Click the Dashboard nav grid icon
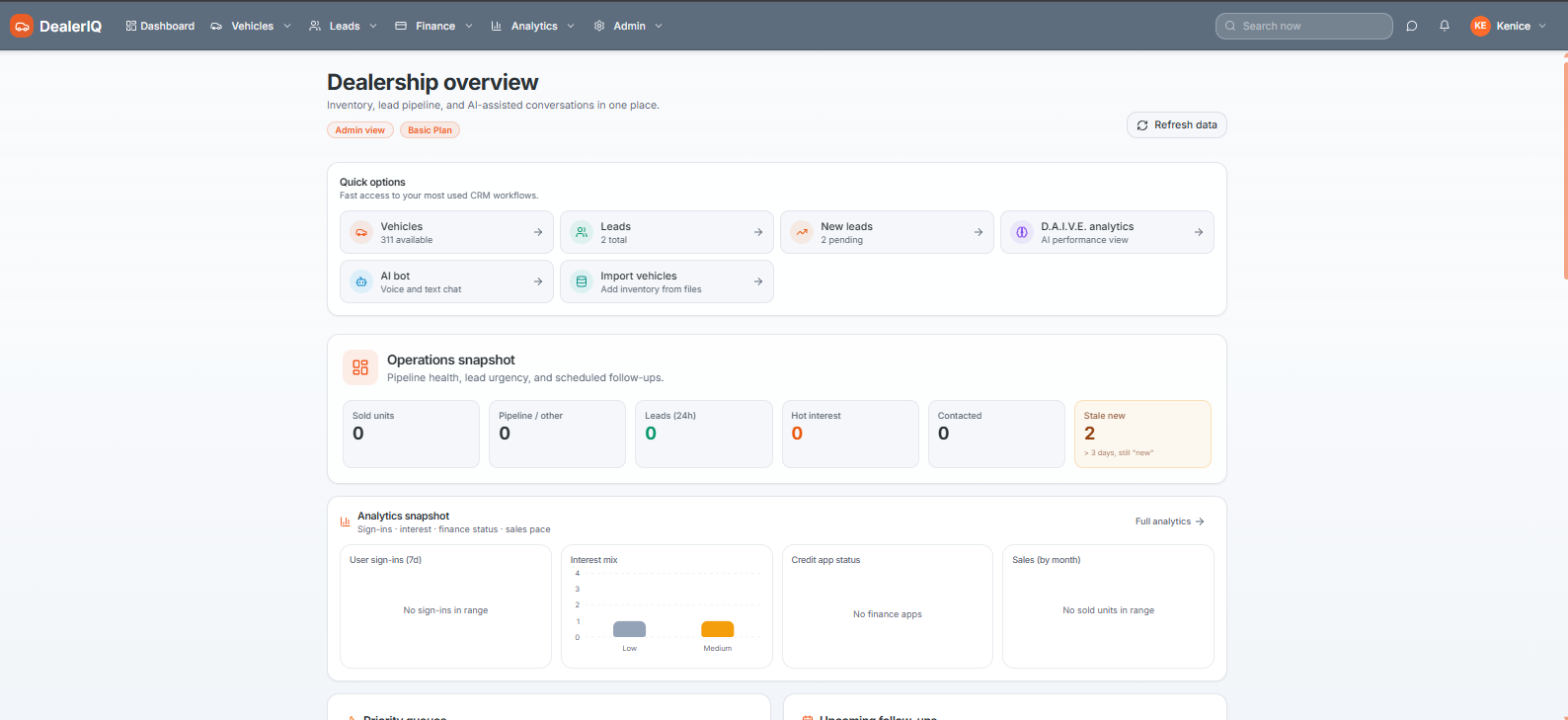This screenshot has height=720, width=1568. click(x=131, y=26)
